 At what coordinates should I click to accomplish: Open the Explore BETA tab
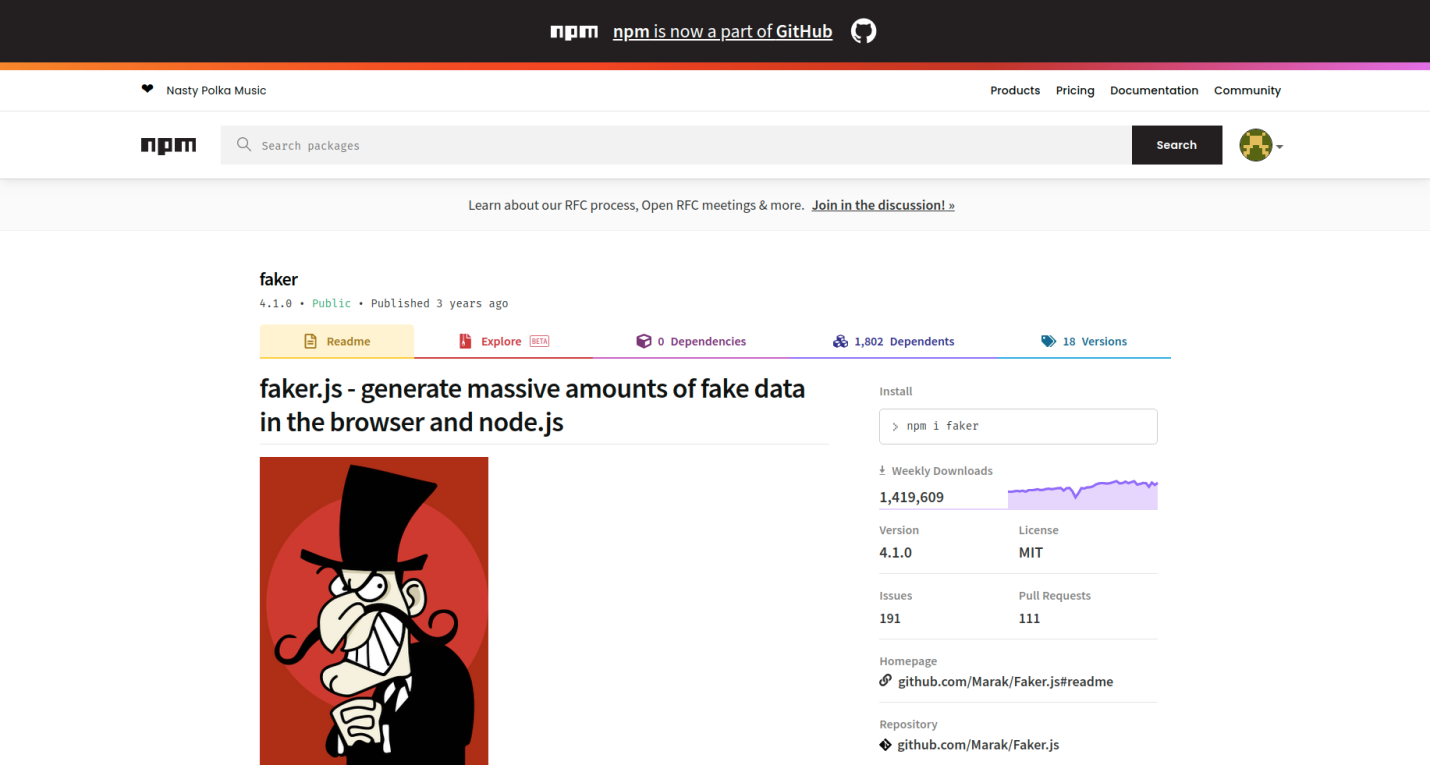coord(503,341)
